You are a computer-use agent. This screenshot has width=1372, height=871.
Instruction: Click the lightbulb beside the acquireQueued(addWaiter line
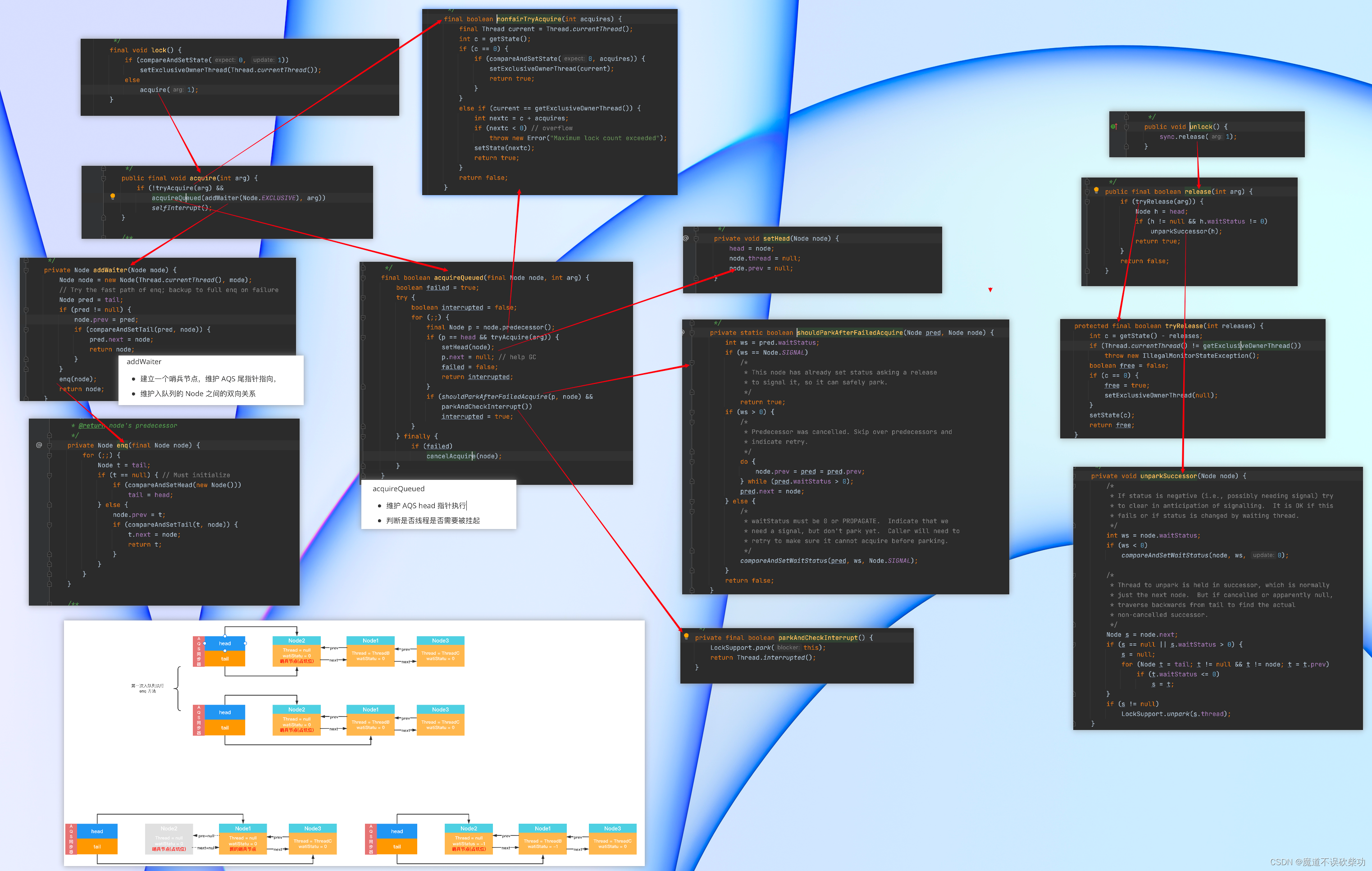[x=112, y=196]
